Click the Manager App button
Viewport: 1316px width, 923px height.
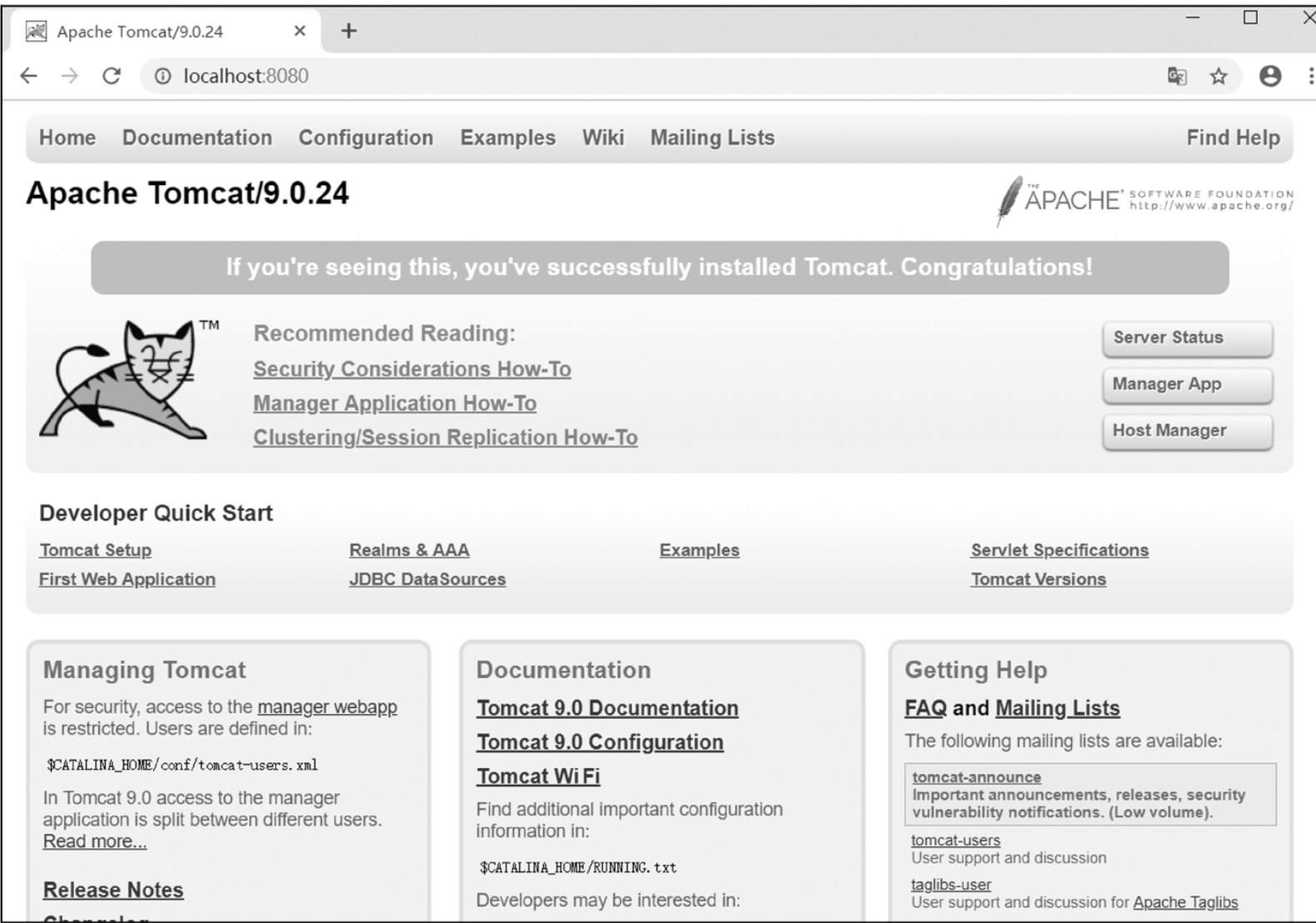(1188, 385)
